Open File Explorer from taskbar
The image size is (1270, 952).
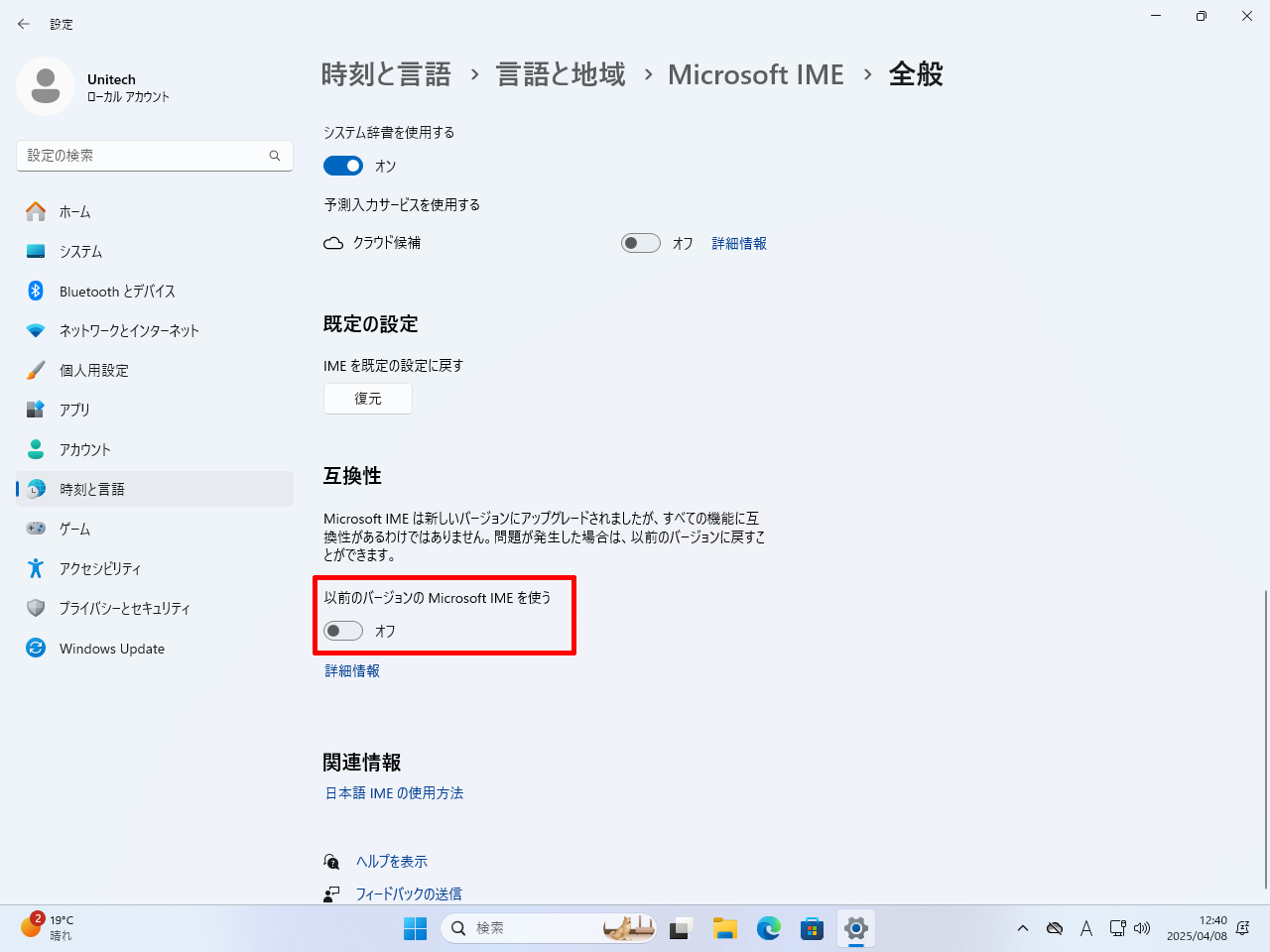pyautogui.click(x=725, y=928)
